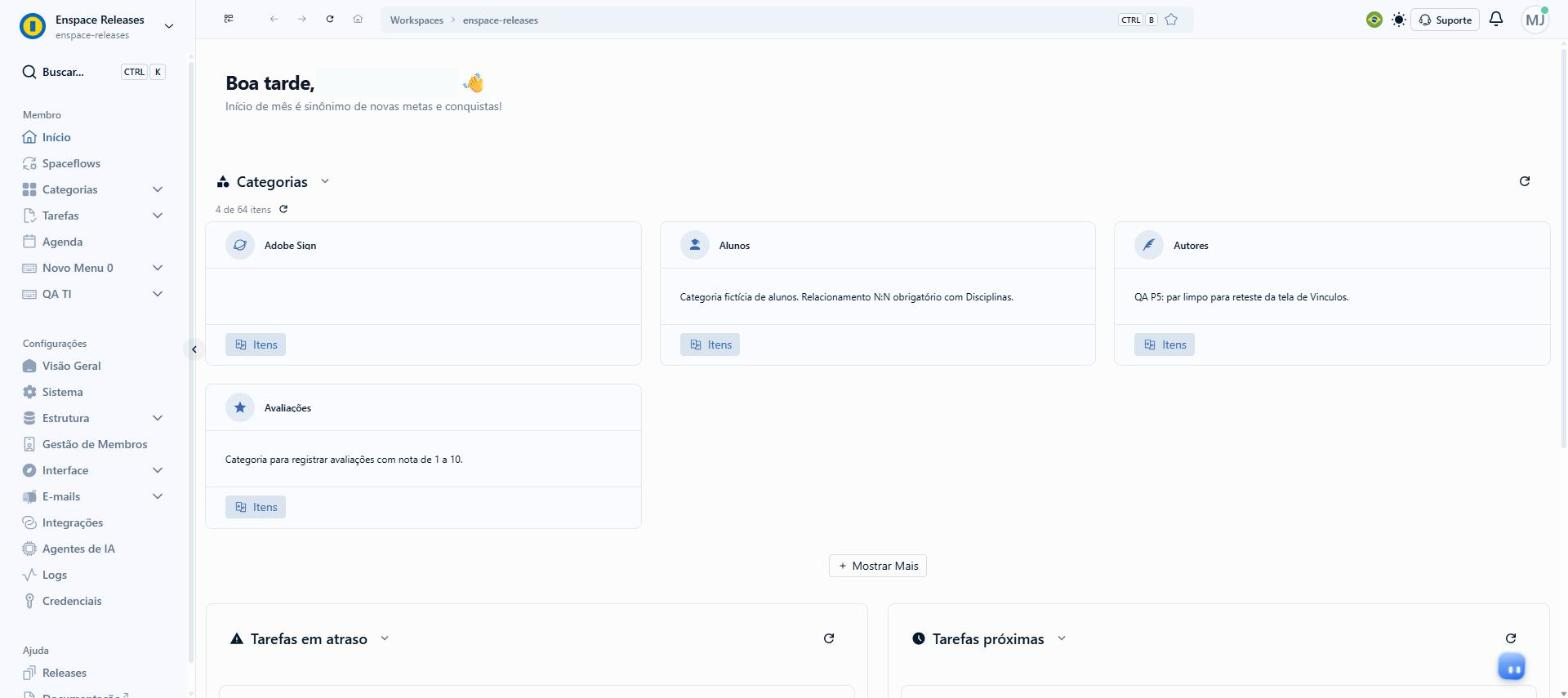Click Itens button on Avaliações card
Viewport: 1568px width, 698px height.
pyautogui.click(x=255, y=507)
